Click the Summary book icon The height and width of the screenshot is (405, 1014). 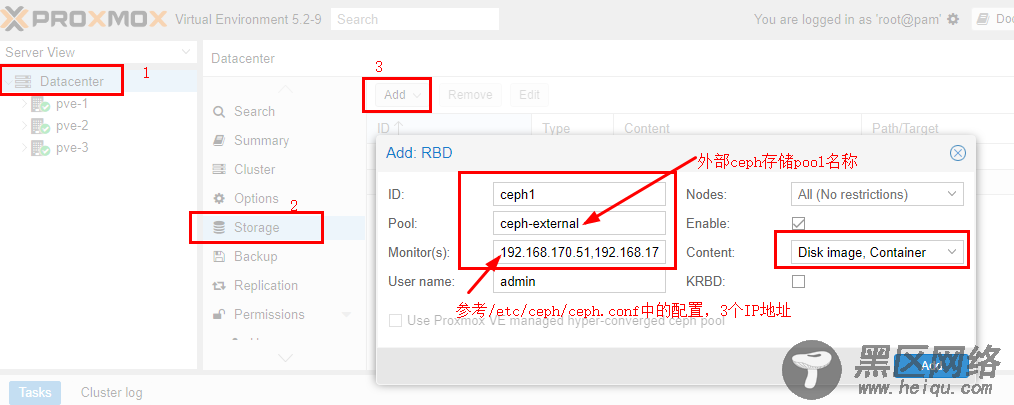(220, 140)
